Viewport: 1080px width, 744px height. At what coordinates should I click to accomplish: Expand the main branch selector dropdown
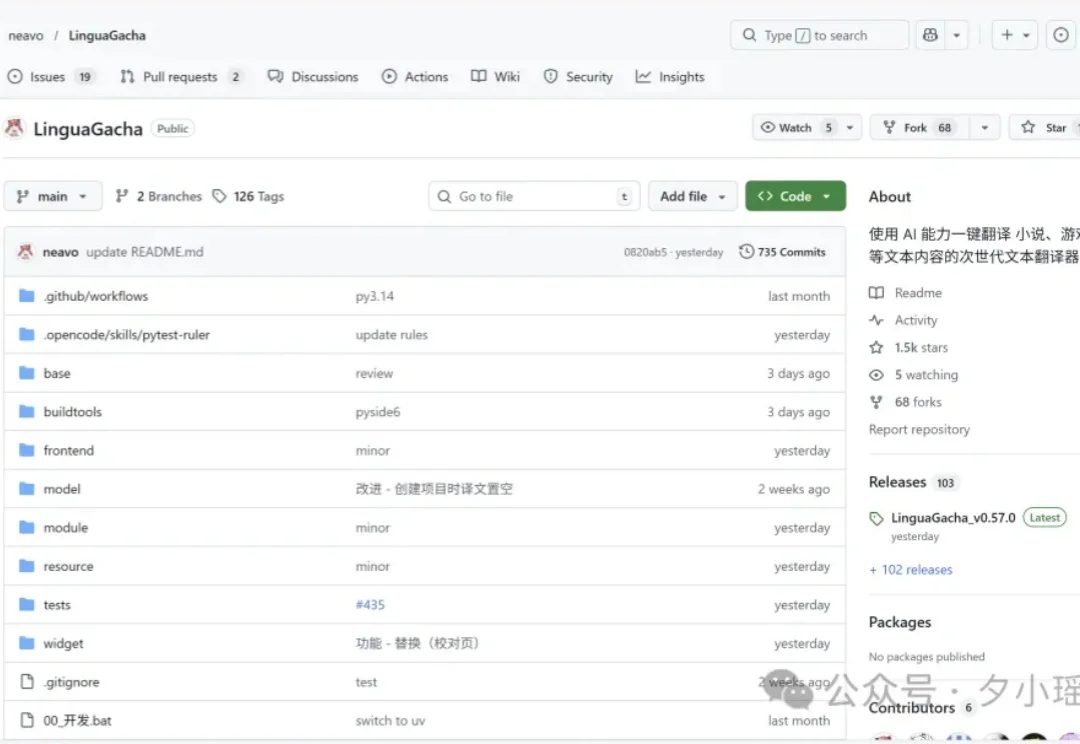coord(52,196)
